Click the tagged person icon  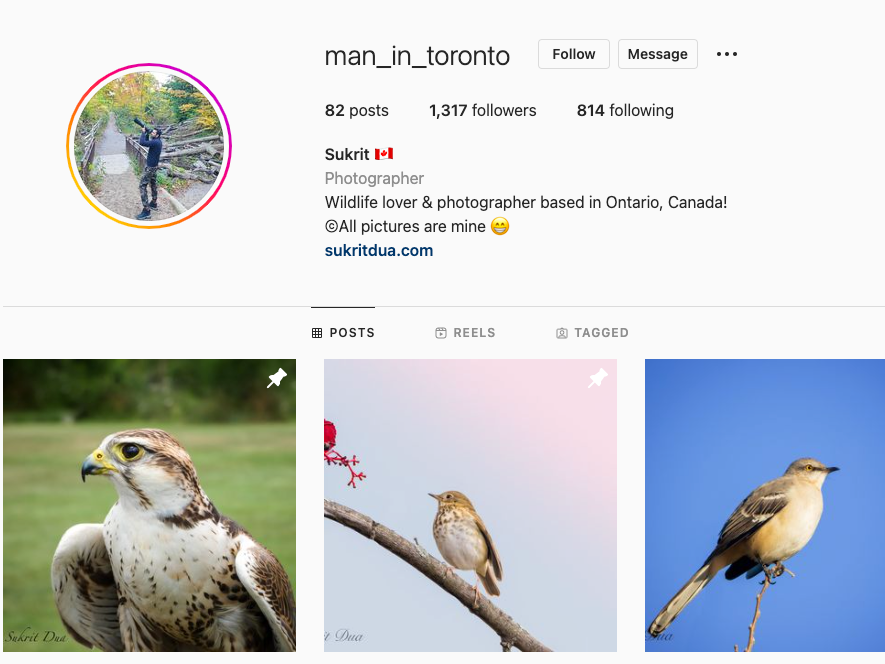tap(562, 333)
